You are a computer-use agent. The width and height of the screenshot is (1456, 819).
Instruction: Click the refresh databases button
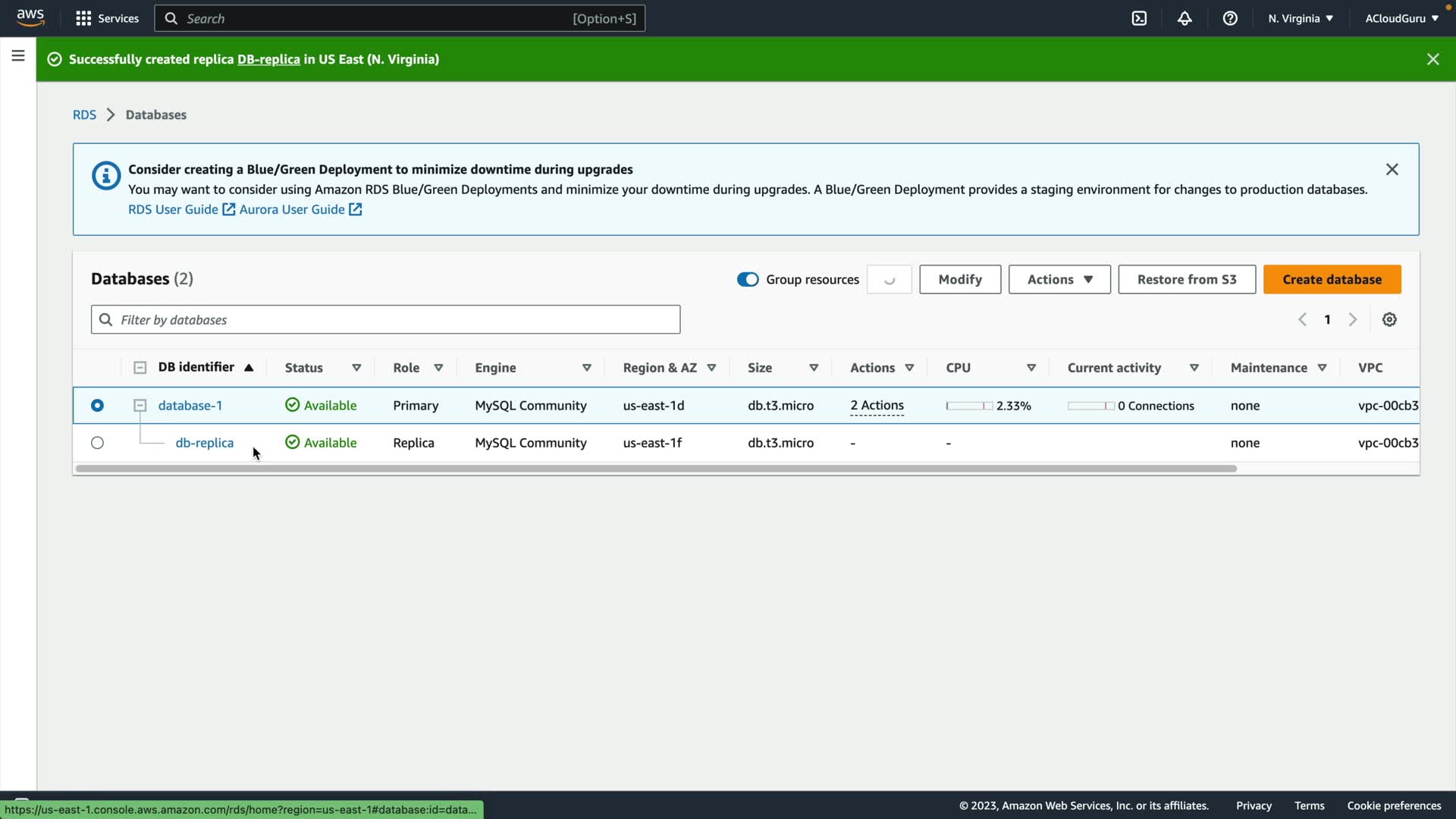click(x=889, y=279)
